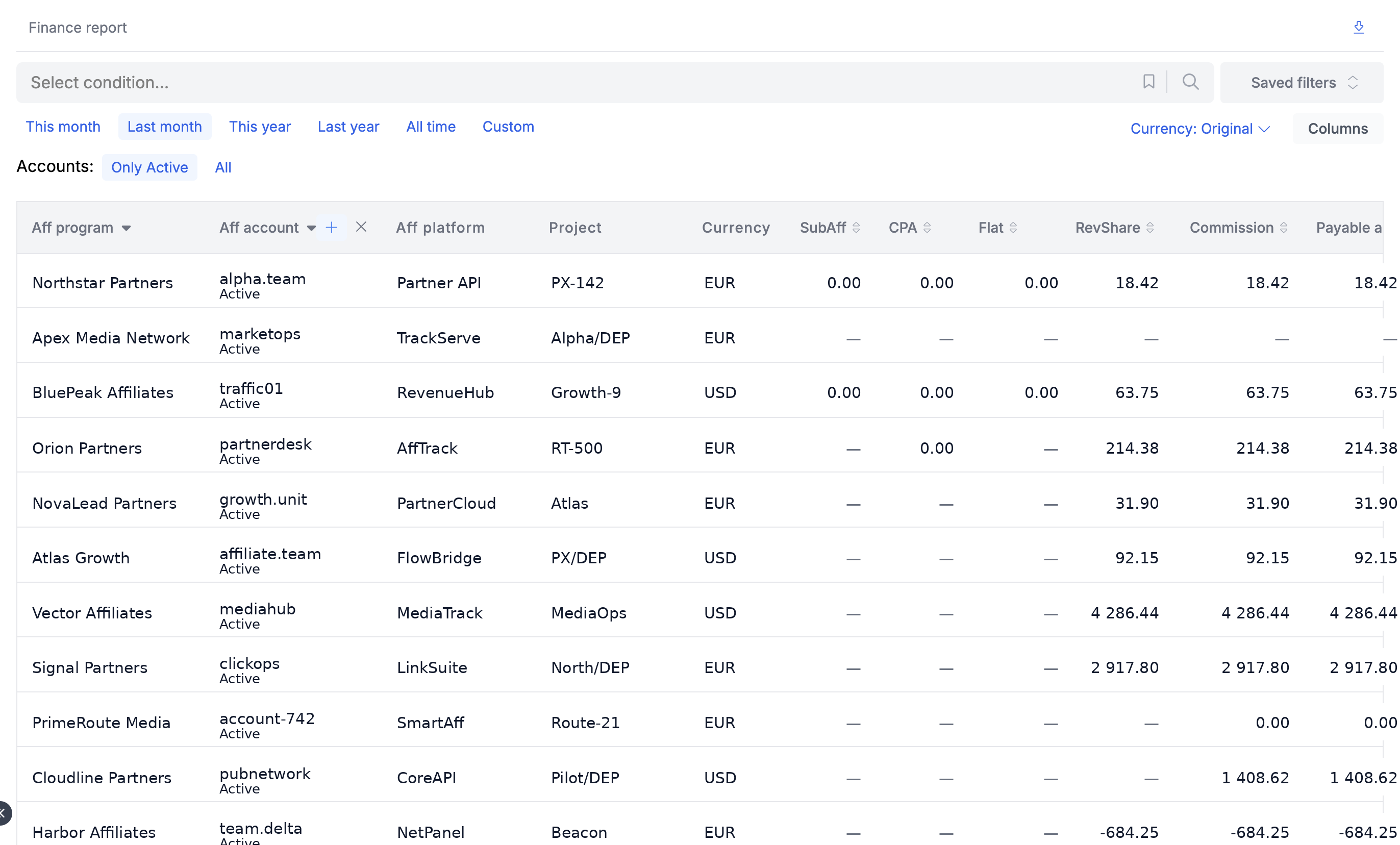The width and height of the screenshot is (1400, 845).
Task: Click the search magnifier icon
Action: pos(1190,82)
